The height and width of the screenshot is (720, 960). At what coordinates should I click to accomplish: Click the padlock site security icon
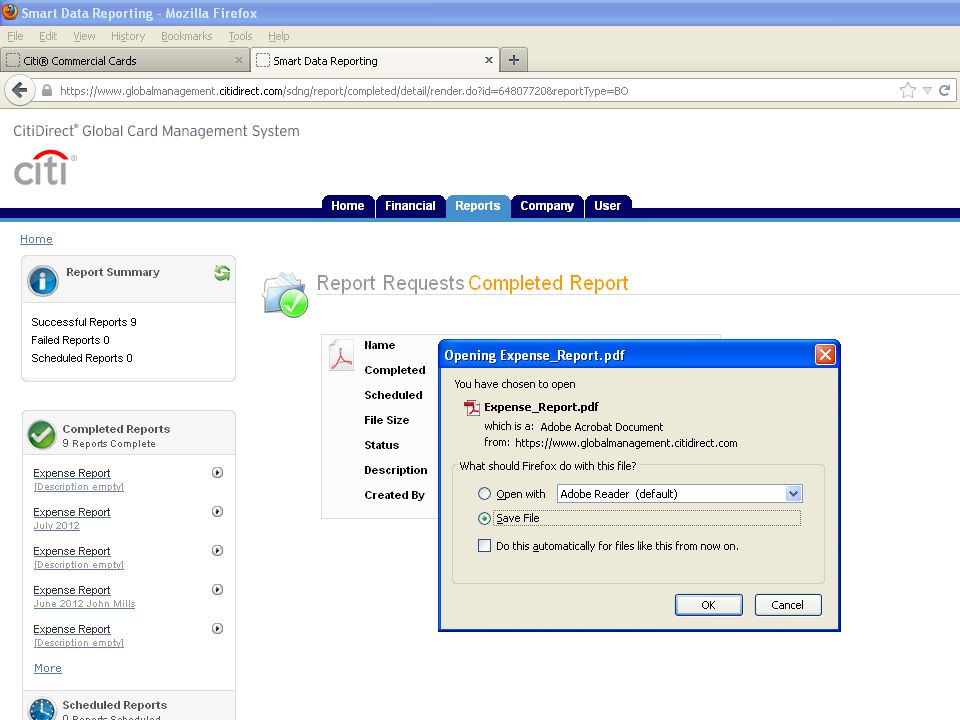coord(47,91)
